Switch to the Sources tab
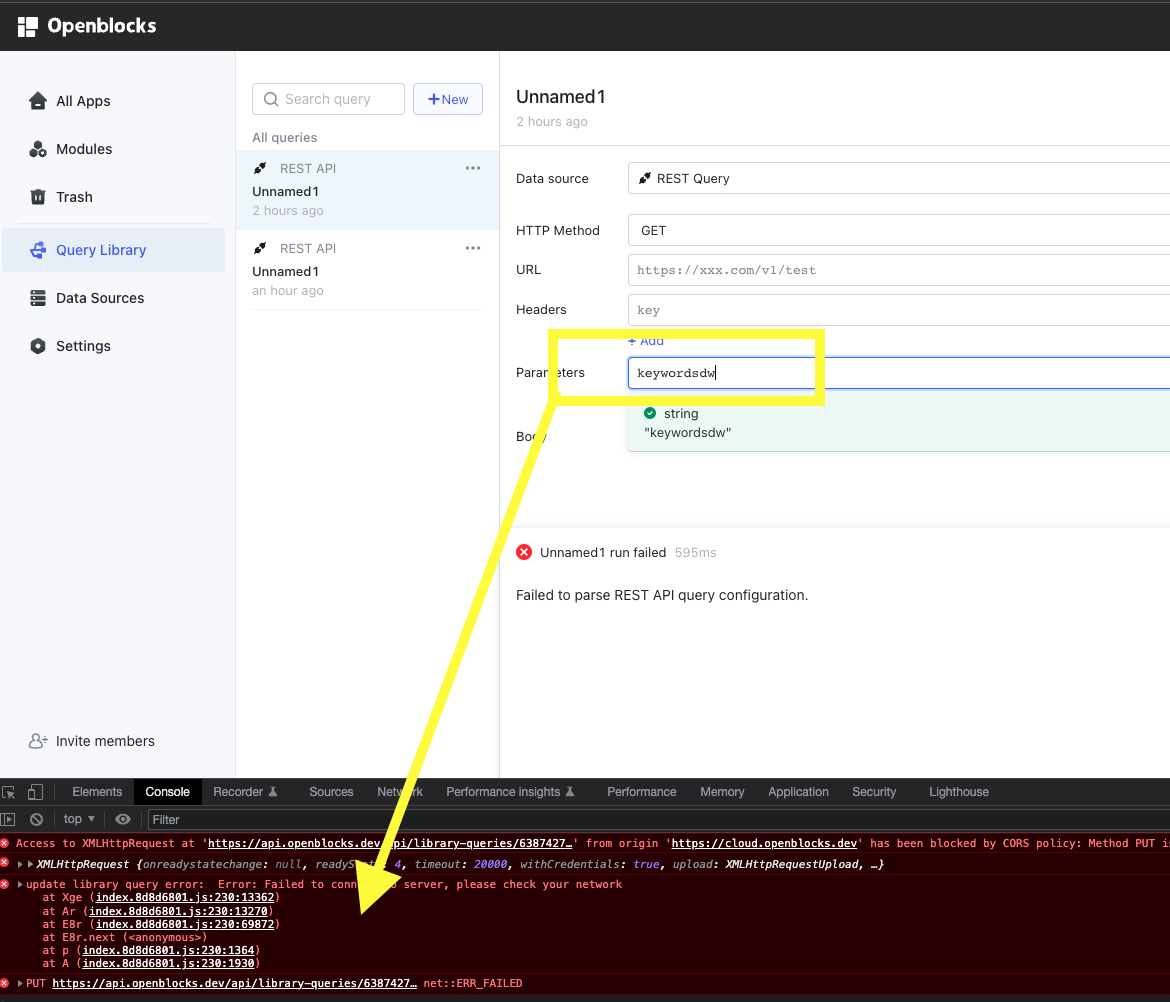 (x=331, y=791)
